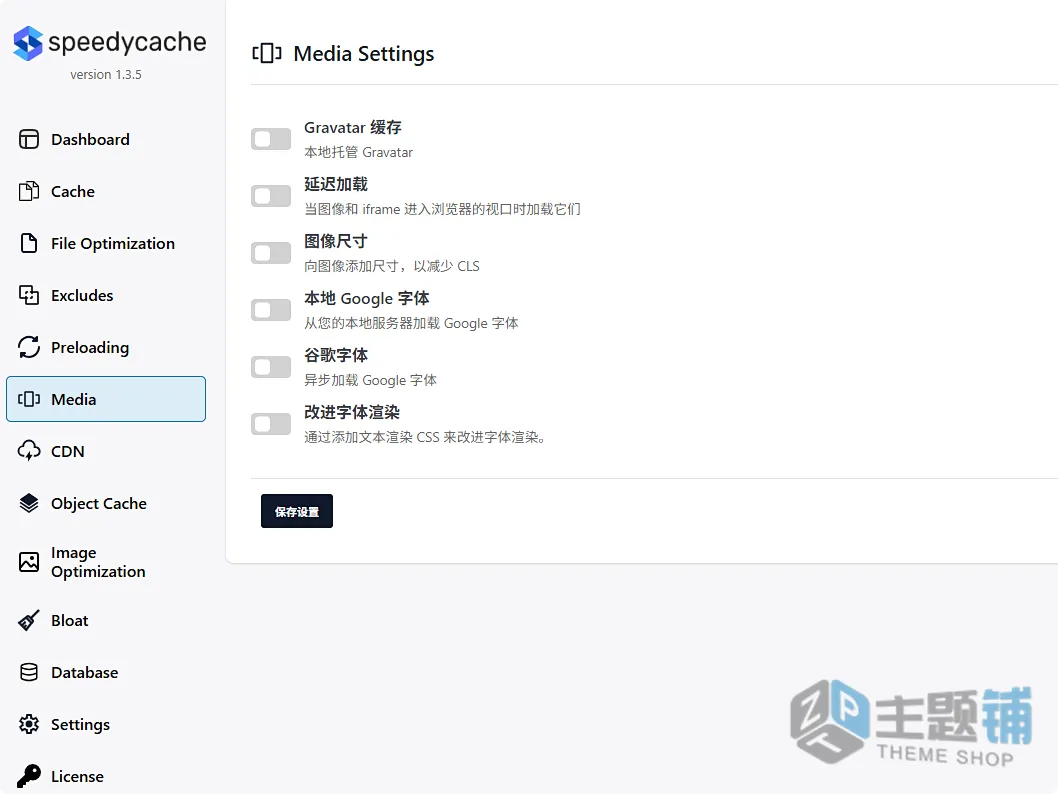Open Dashboard via its sidebar icon

pos(29,139)
